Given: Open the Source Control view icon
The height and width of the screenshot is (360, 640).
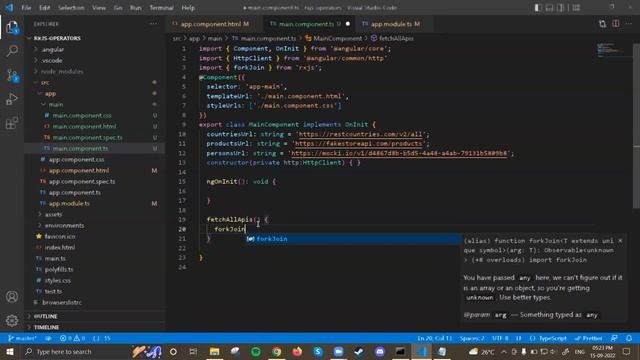Looking at the screenshot, I should [x=12, y=76].
